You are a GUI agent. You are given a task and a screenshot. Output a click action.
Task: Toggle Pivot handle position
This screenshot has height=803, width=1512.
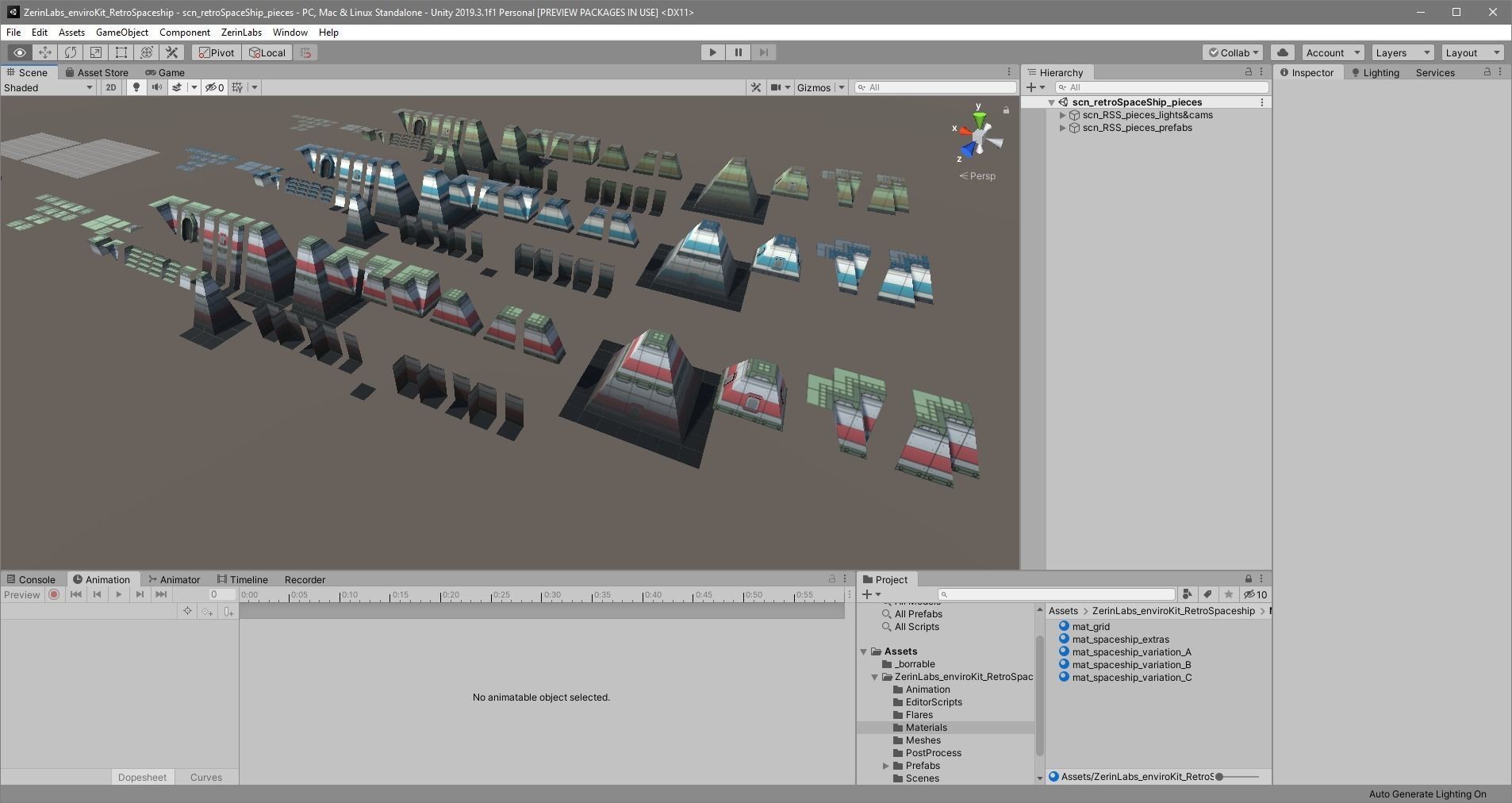coord(217,52)
